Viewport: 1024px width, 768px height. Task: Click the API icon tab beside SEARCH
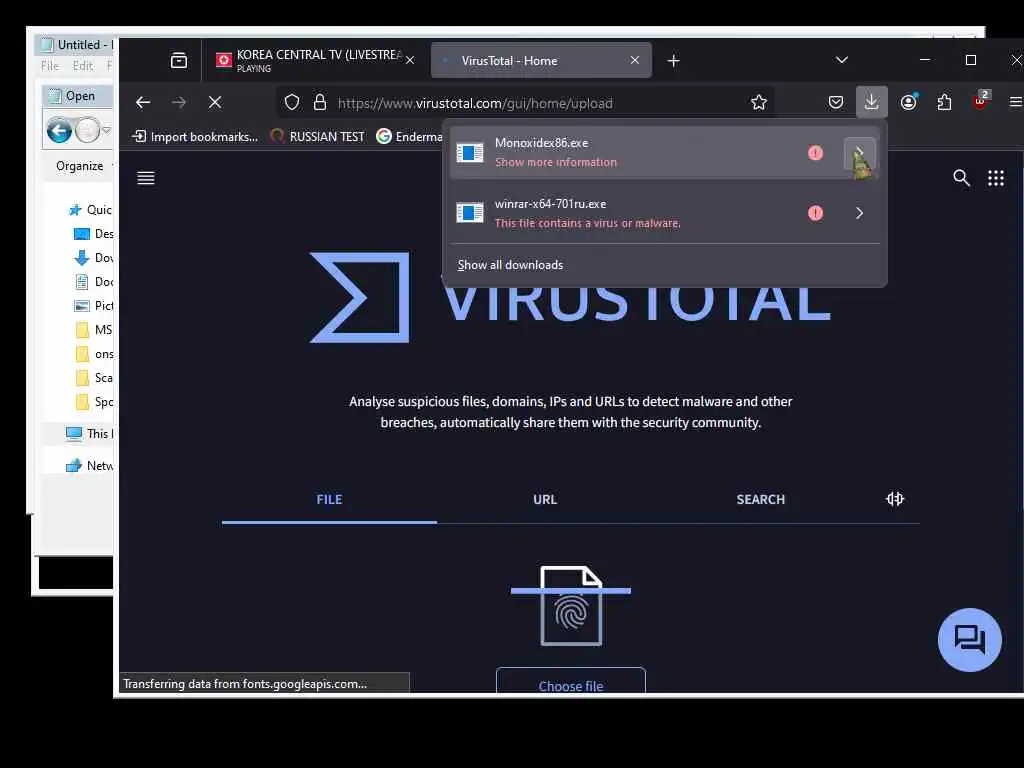[895, 499]
